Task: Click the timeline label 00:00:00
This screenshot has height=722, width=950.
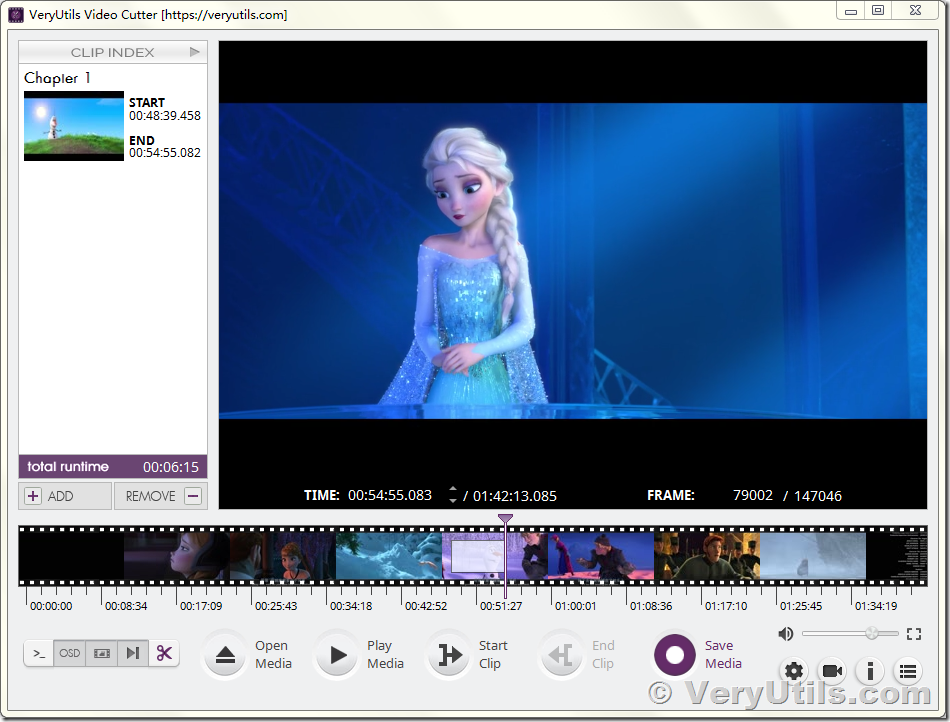Action: (x=51, y=606)
